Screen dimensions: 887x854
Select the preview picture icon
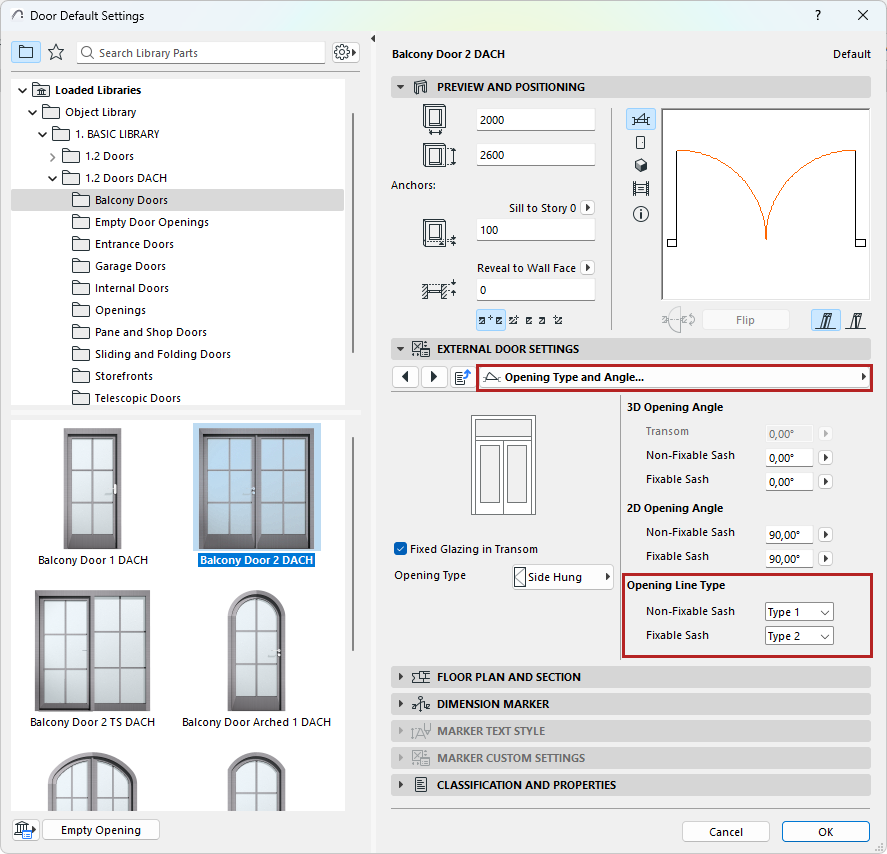point(640,188)
